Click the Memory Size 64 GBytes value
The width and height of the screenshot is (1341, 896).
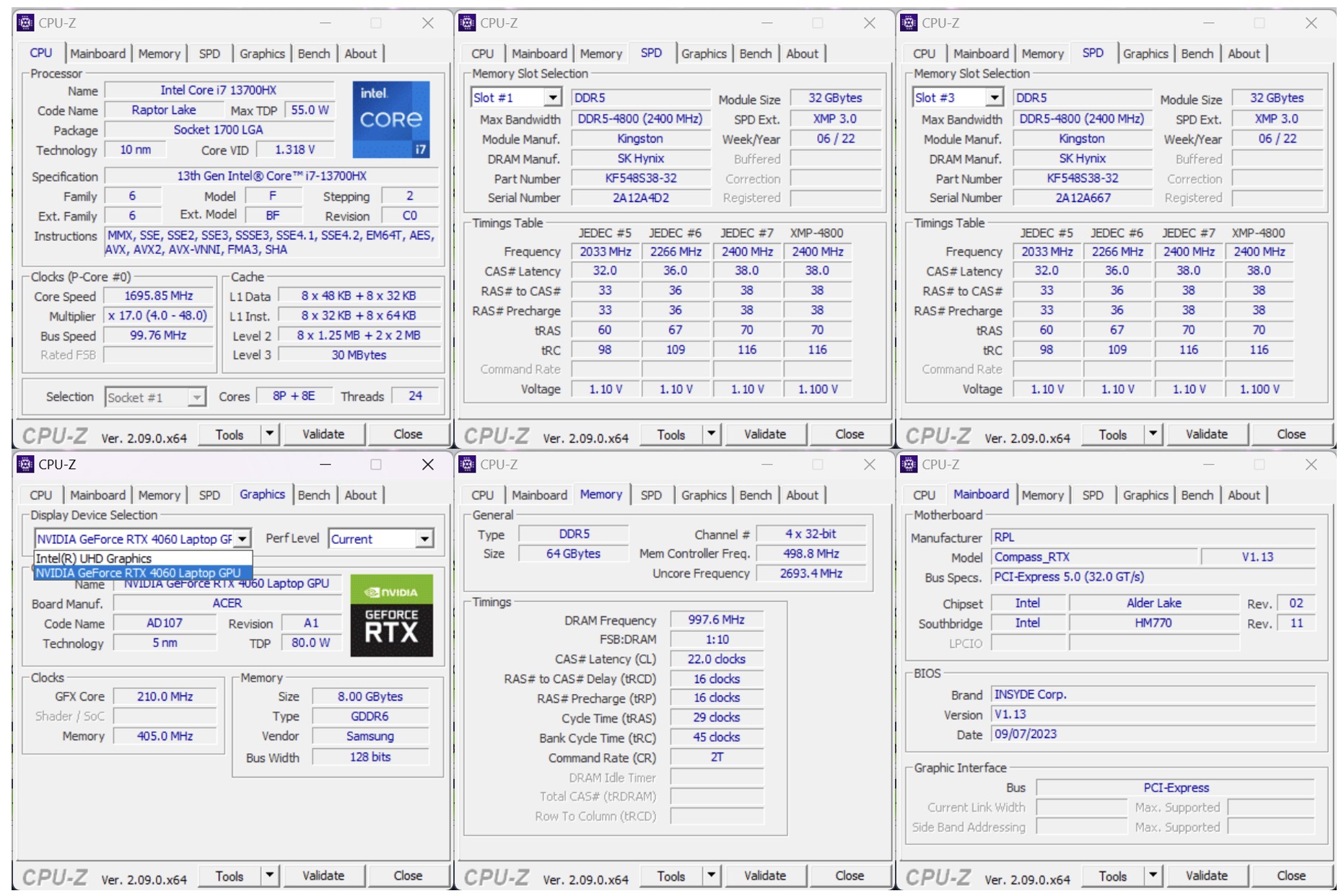click(573, 553)
